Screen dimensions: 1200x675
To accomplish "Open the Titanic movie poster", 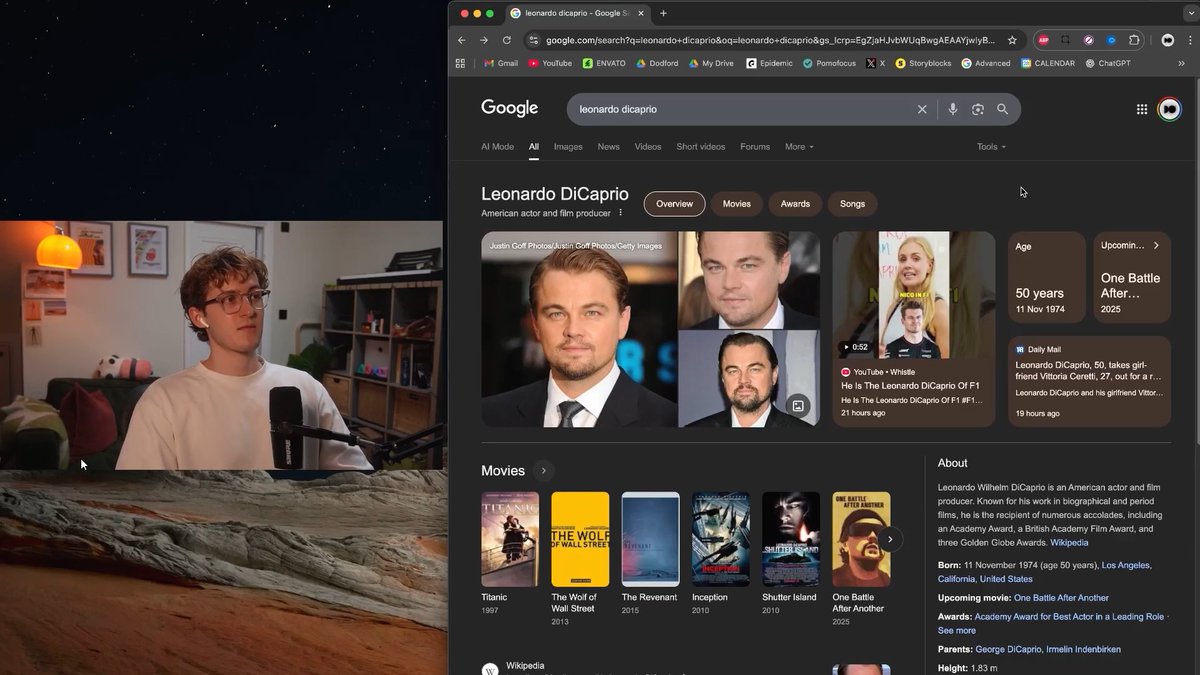I will click(x=510, y=539).
